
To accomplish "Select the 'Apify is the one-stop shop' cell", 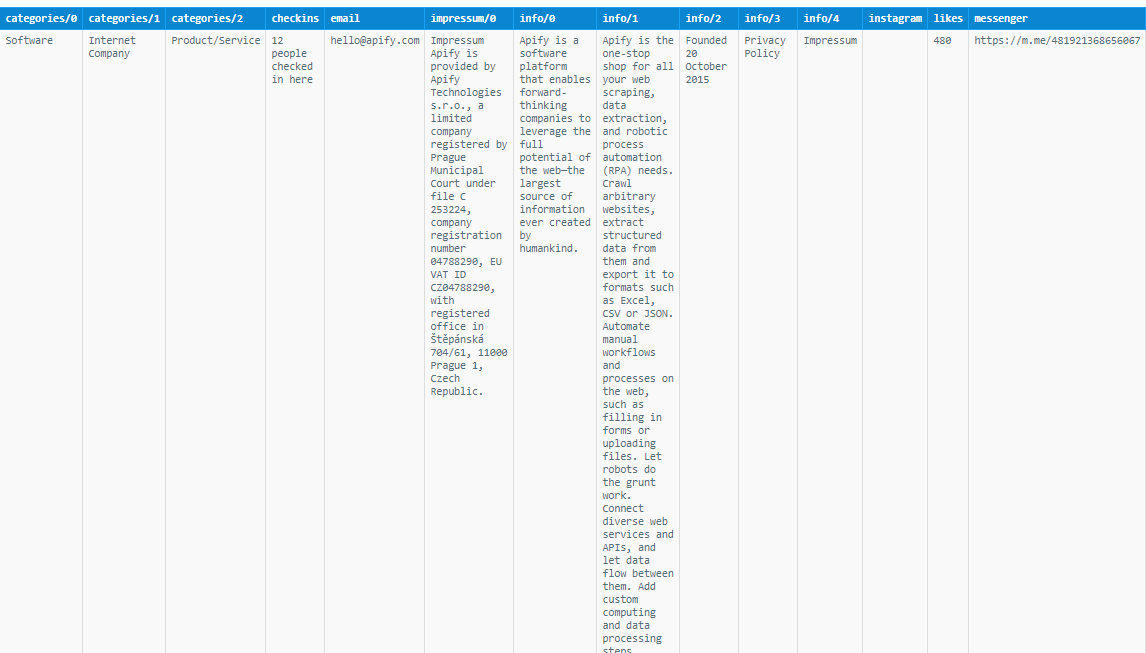I will pyautogui.click(x=638, y=341).
